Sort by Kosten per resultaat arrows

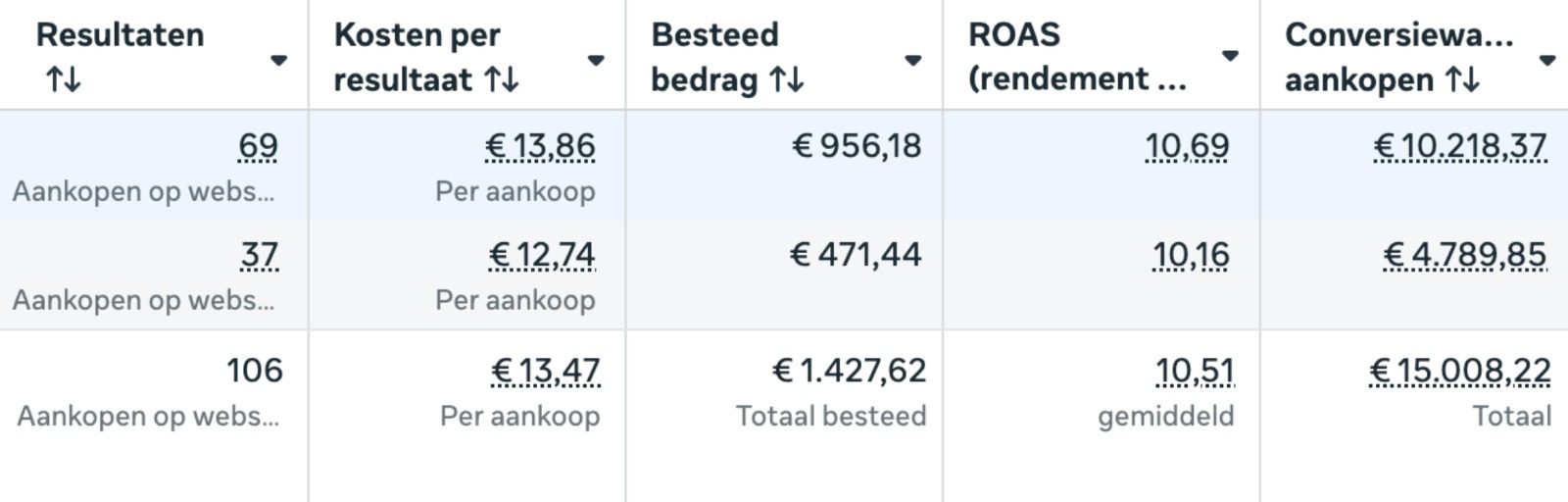[503, 79]
